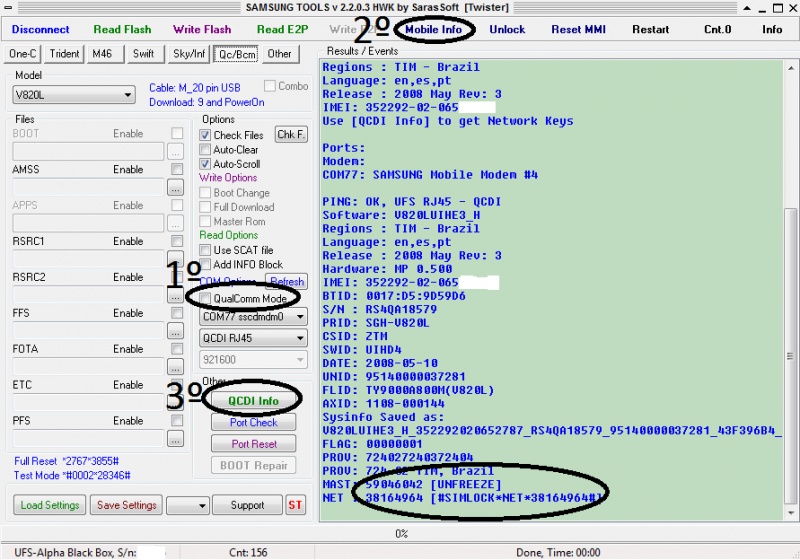Switch to the Qc/Bcm tab
This screenshot has height=560, width=800.
(x=237, y=54)
